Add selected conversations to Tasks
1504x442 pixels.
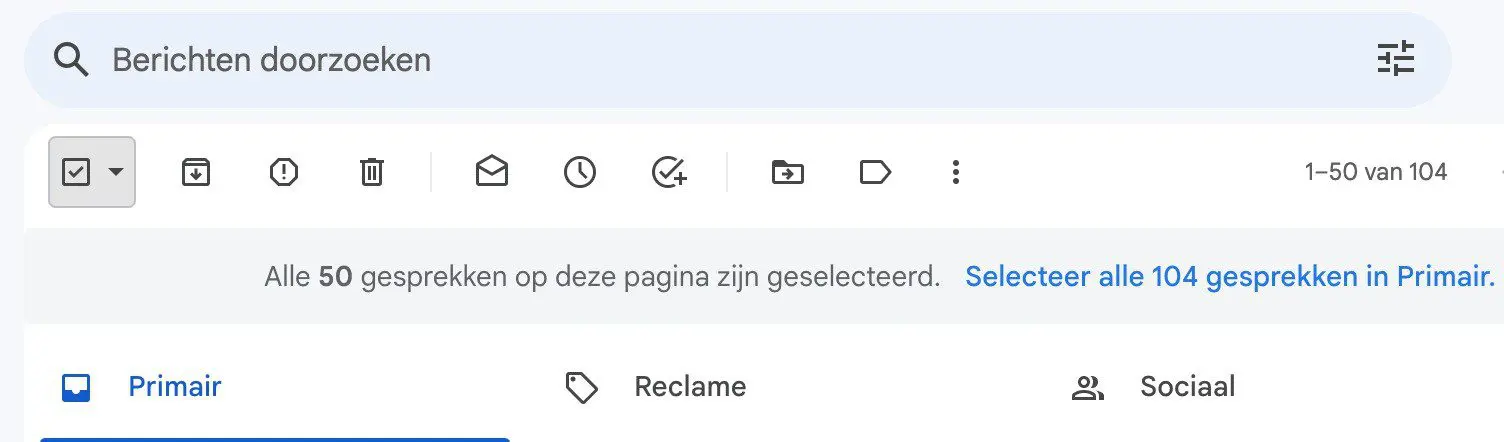coord(669,173)
